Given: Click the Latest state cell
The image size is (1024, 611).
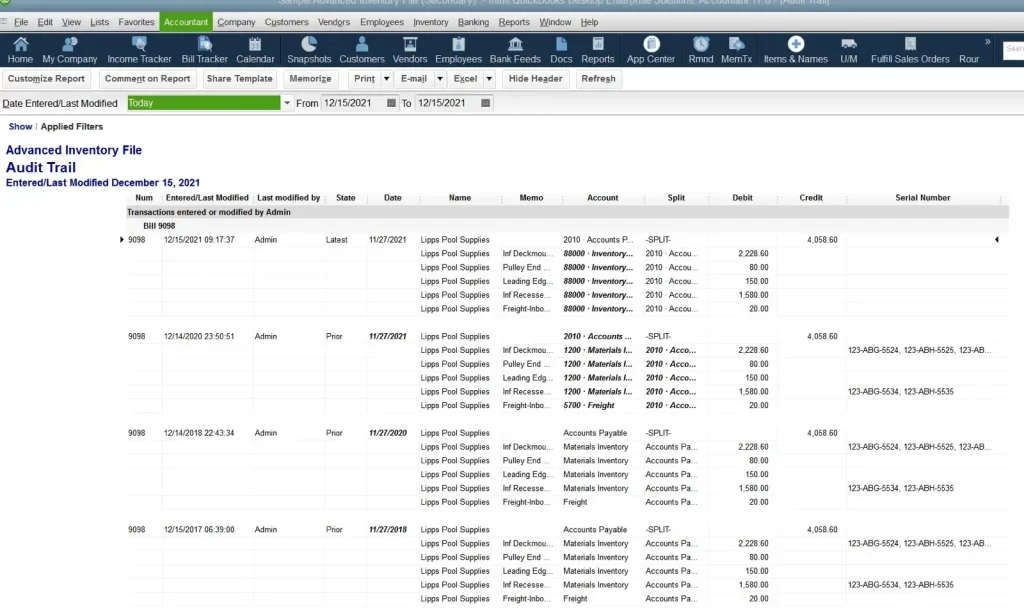Looking at the screenshot, I should pyautogui.click(x=336, y=240).
